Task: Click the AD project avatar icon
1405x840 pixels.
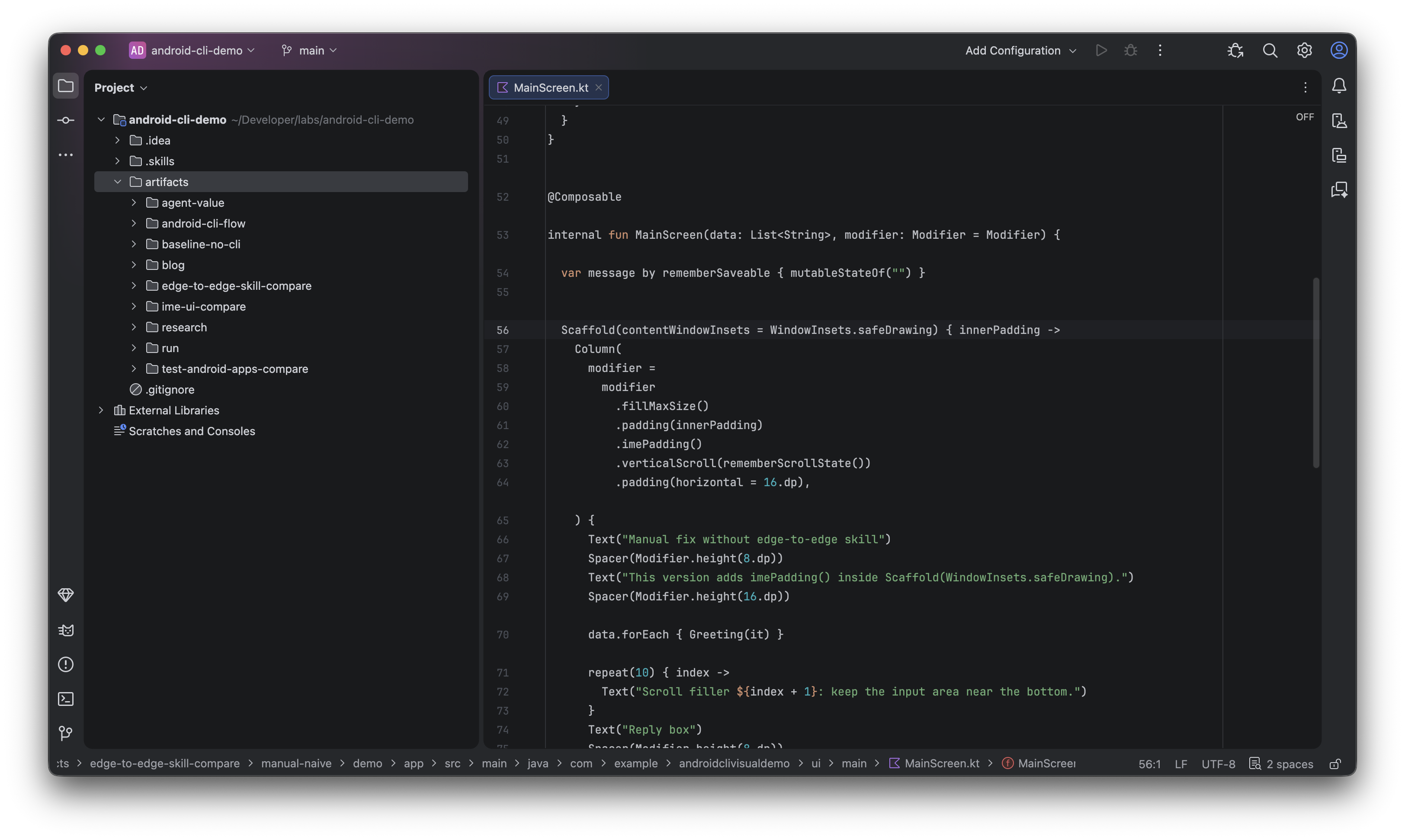Action: point(137,50)
